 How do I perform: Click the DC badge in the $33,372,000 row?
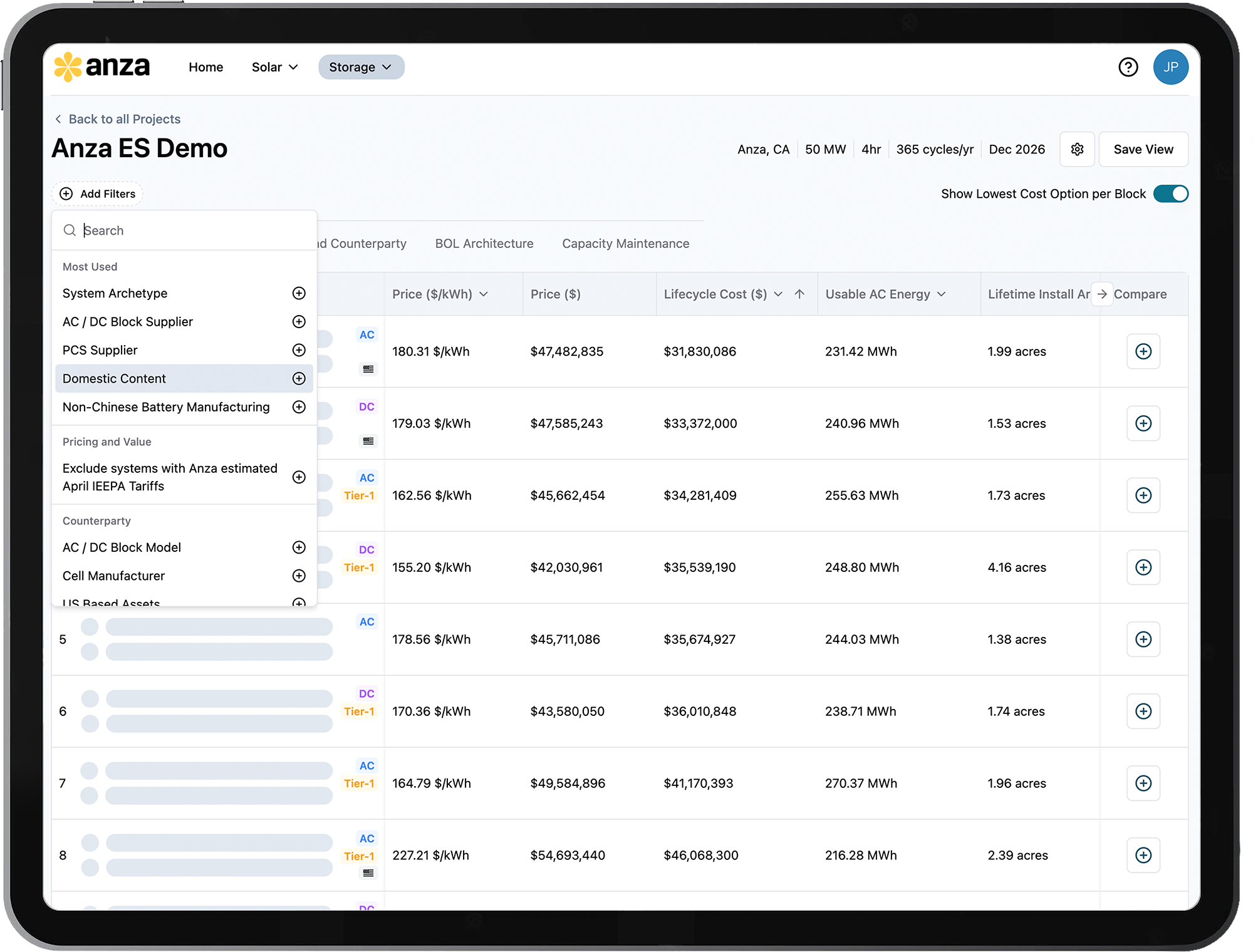coord(367,407)
